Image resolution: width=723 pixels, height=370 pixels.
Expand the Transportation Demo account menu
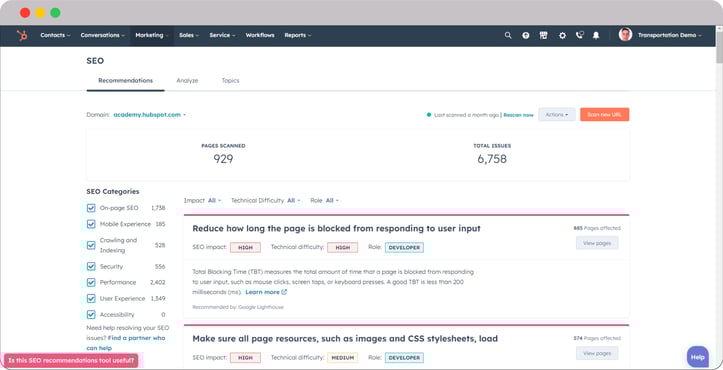click(670, 35)
